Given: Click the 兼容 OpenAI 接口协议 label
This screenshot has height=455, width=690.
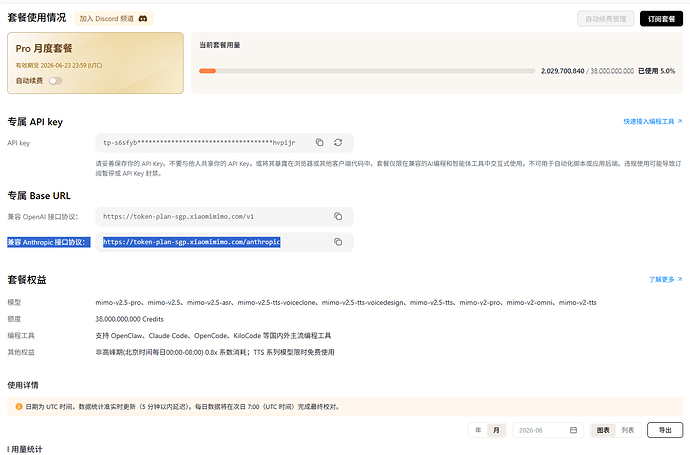Looking at the screenshot, I should pos(43,216).
